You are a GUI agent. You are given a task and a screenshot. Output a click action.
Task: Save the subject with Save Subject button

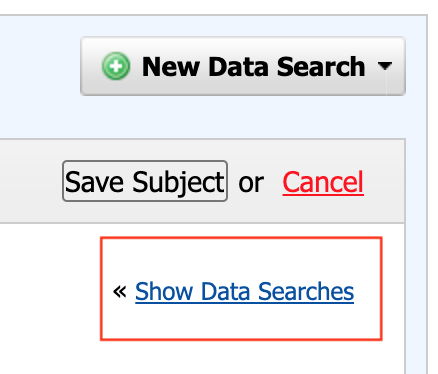tap(145, 181)
